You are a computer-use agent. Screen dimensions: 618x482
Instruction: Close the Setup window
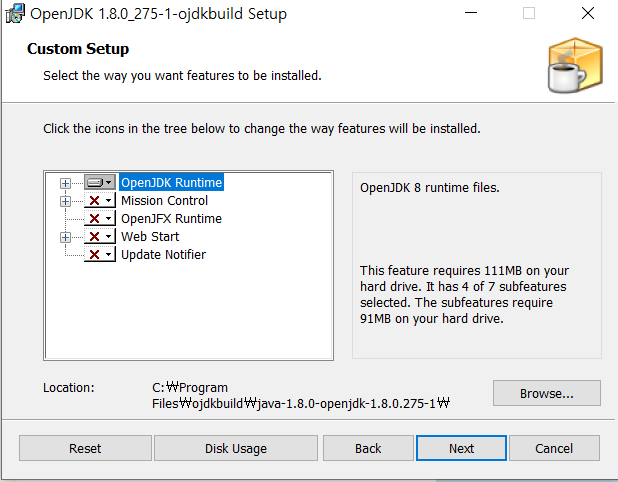coord(588,13)
